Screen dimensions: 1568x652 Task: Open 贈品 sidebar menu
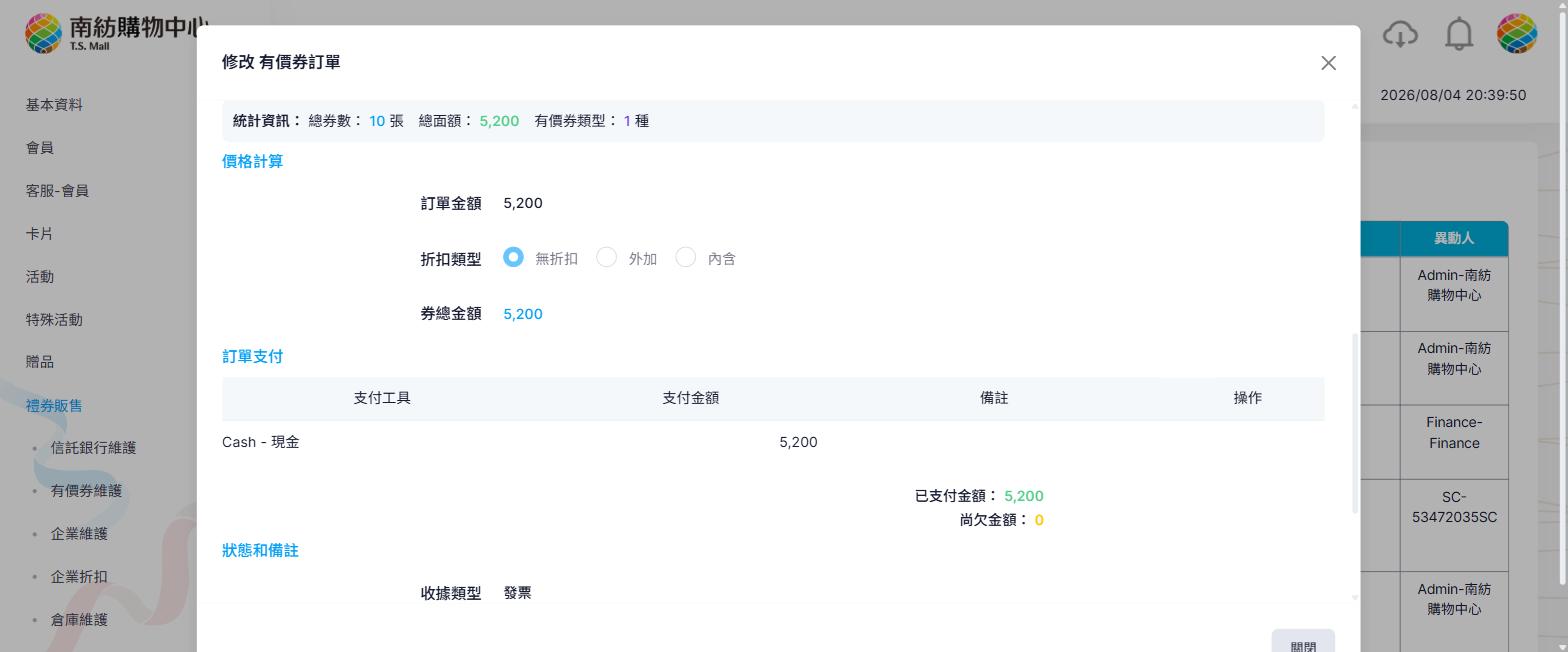tap(40, 362)
